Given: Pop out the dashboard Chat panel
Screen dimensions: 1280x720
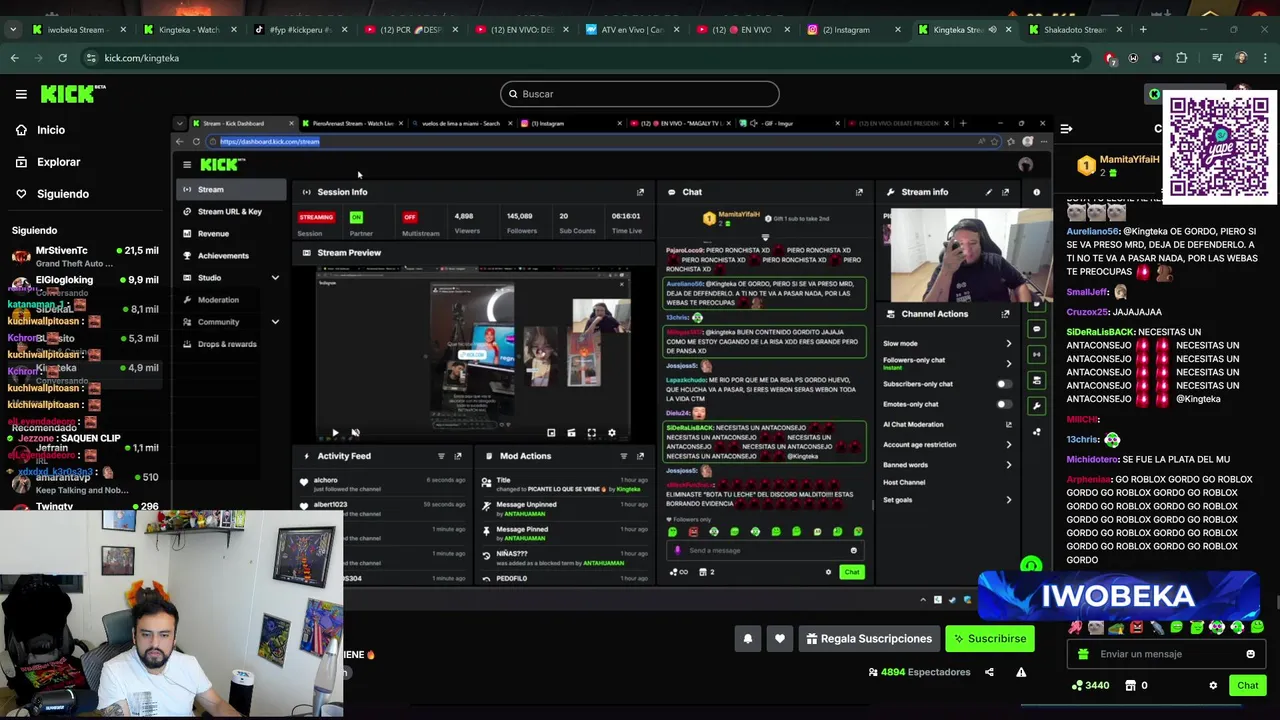Looking at the screenshot, I should pyautogui.click(x=859, y=191).
